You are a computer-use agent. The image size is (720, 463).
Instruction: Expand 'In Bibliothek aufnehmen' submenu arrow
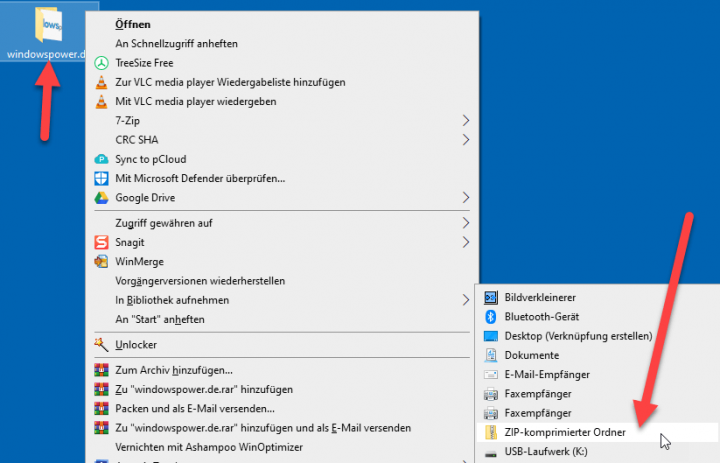466,300
